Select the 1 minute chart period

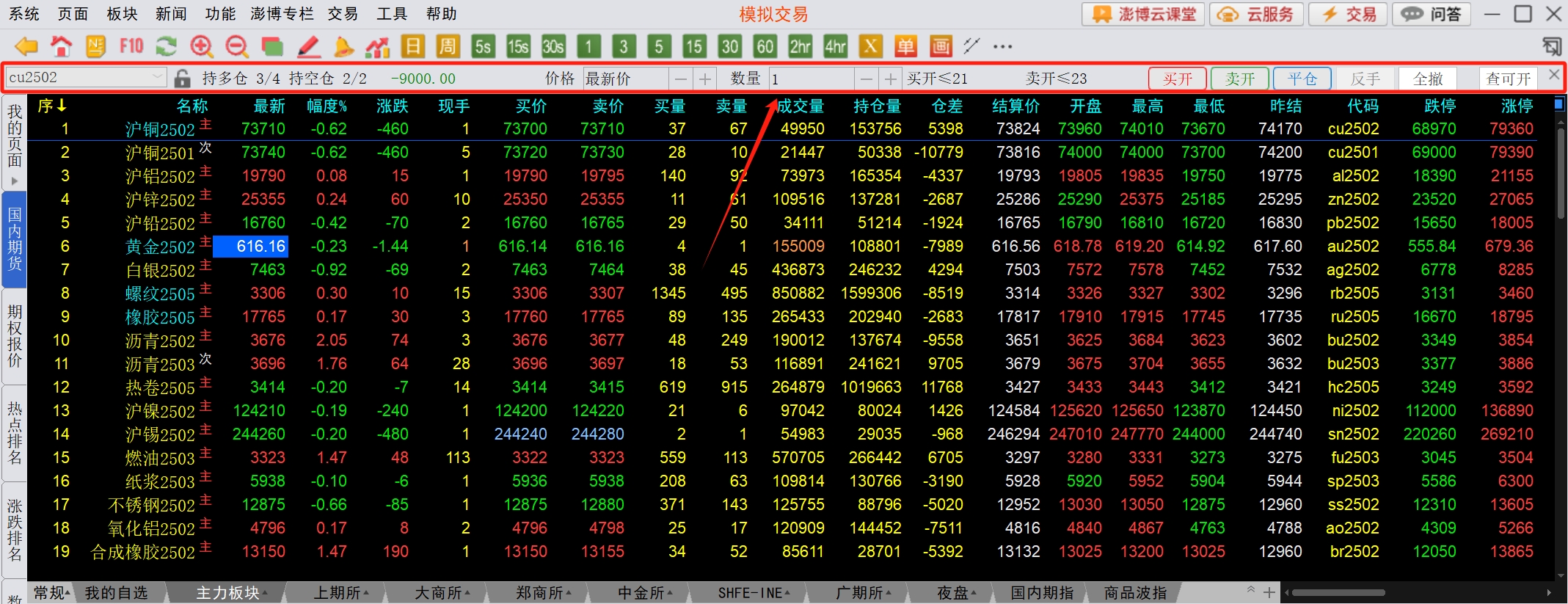pos(588,46)
